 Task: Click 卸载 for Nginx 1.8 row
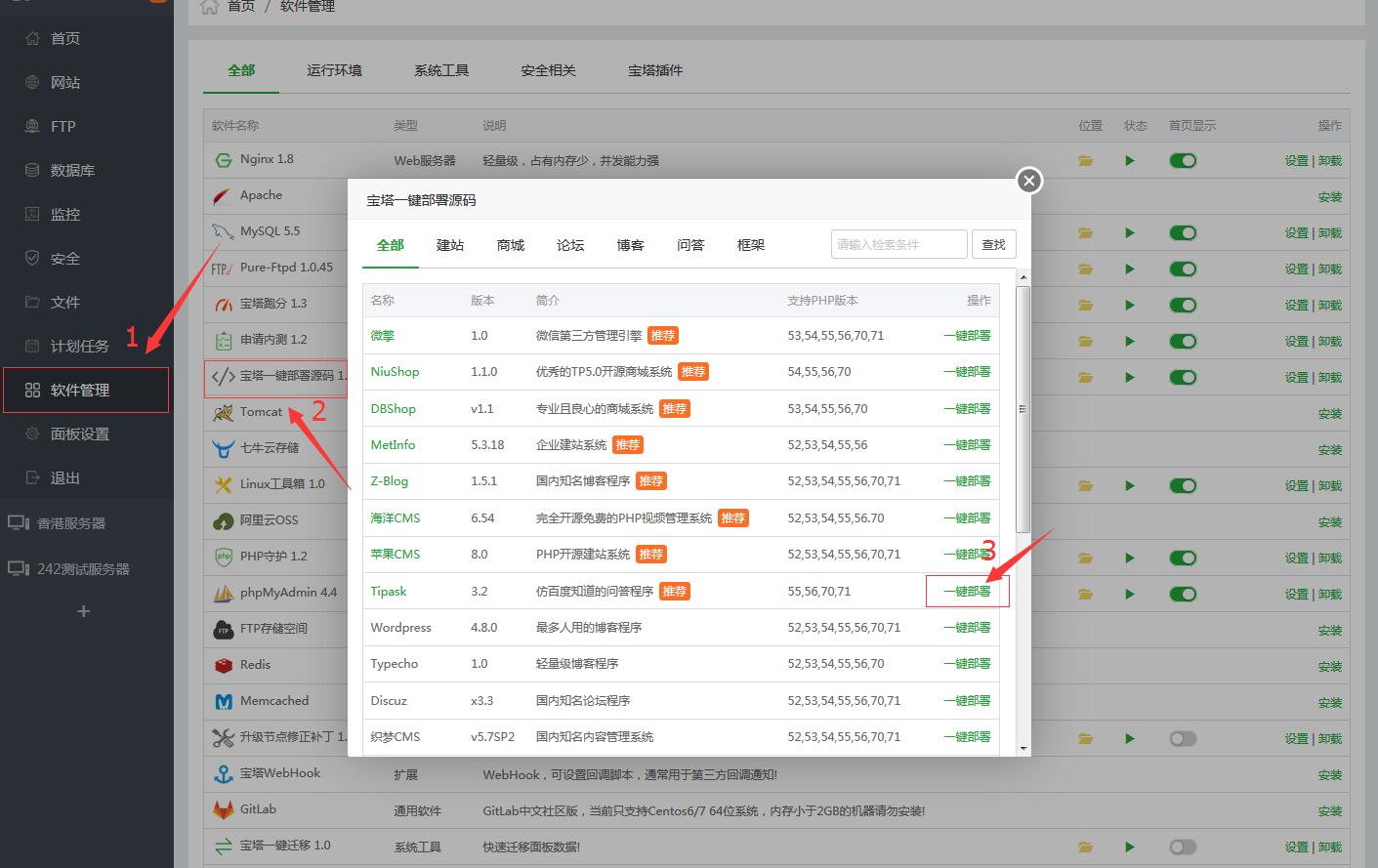coord(1330,161)
